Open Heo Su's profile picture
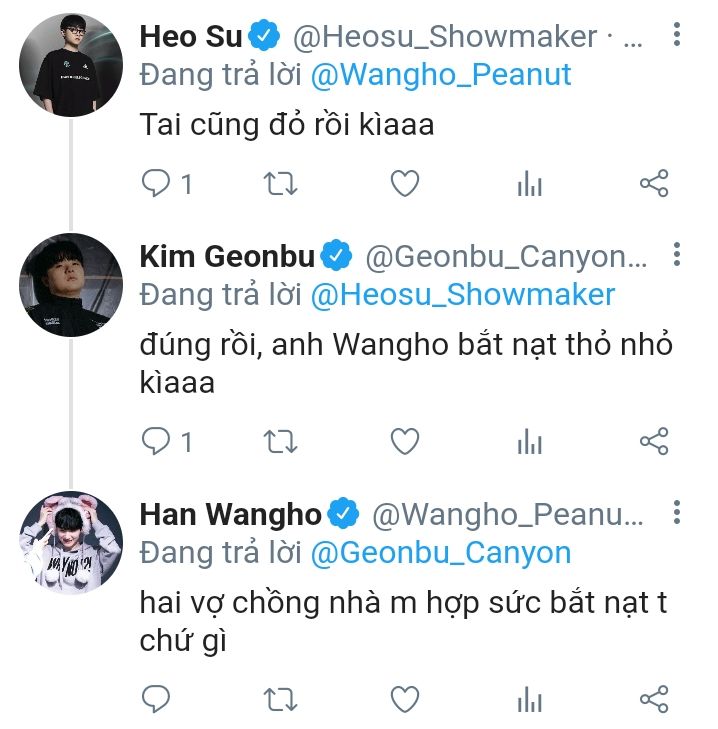The width and height of the screenshot is (718, 729). click(71, 64)
